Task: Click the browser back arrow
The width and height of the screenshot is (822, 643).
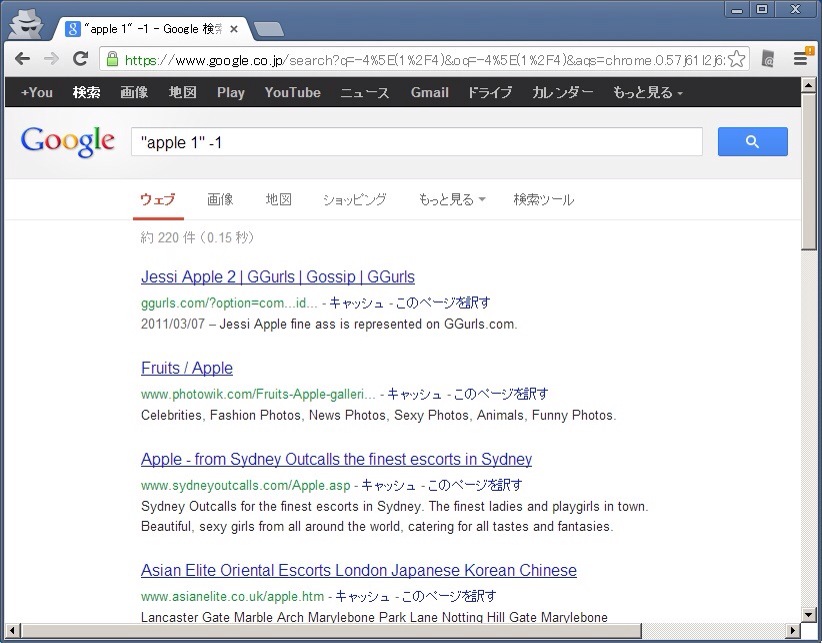Action: 22,59
